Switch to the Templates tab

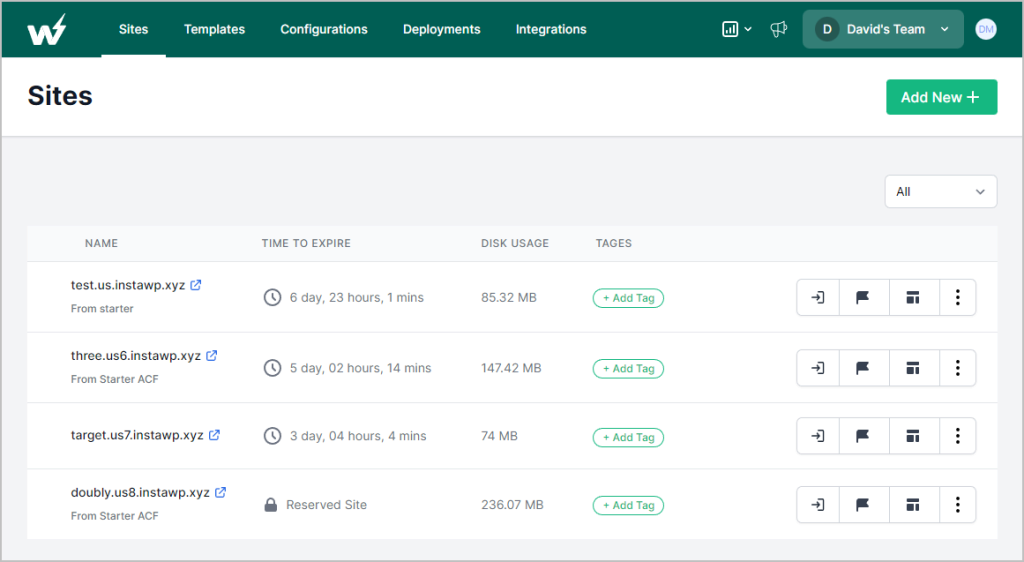tap(214, 30)
